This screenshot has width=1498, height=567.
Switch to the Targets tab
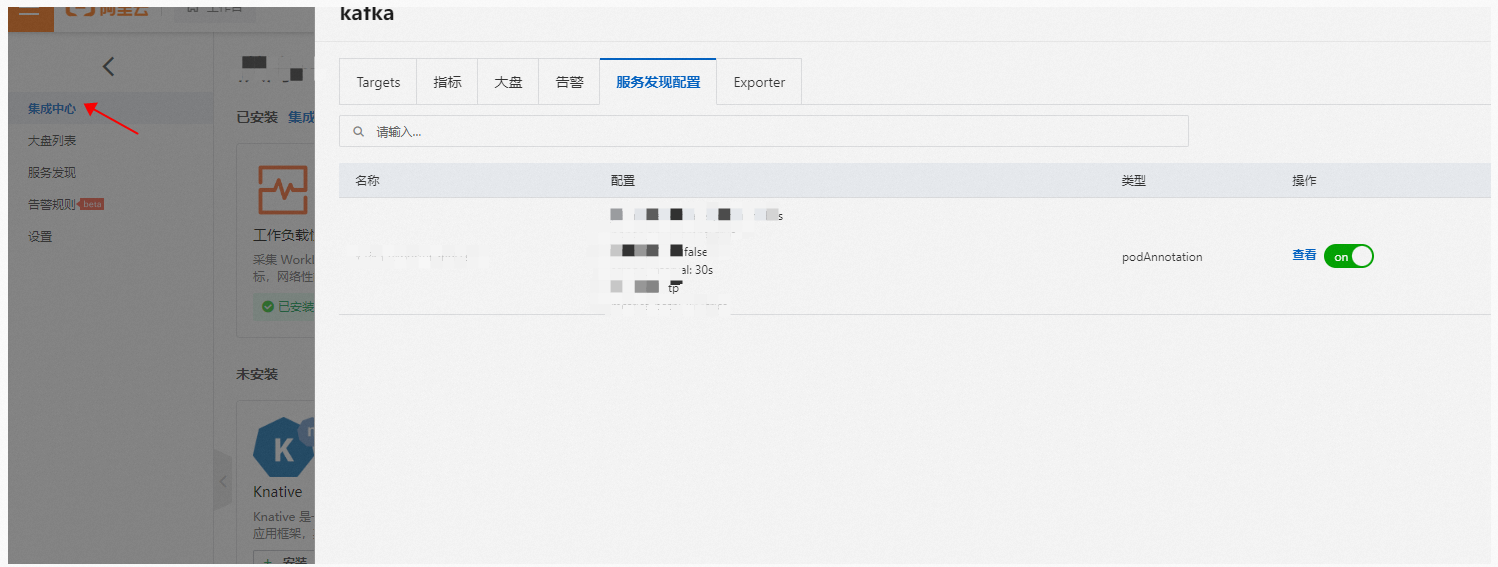[x=378, y=82]
